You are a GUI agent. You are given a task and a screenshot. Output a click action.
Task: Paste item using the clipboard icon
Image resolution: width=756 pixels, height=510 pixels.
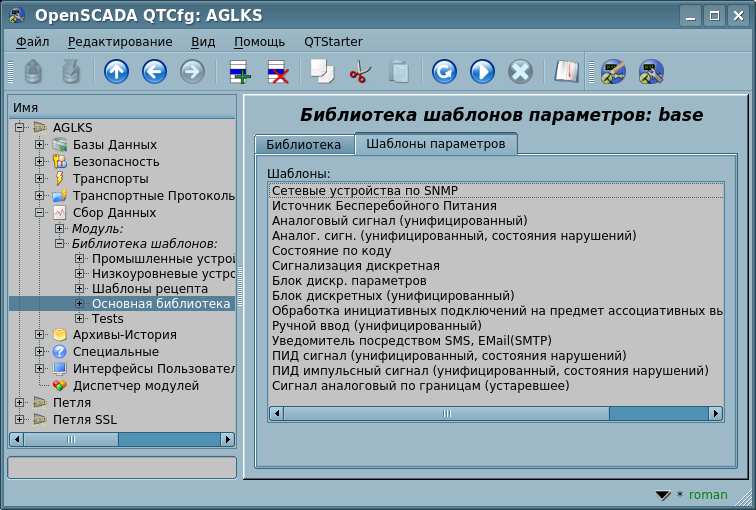(399, 72)
